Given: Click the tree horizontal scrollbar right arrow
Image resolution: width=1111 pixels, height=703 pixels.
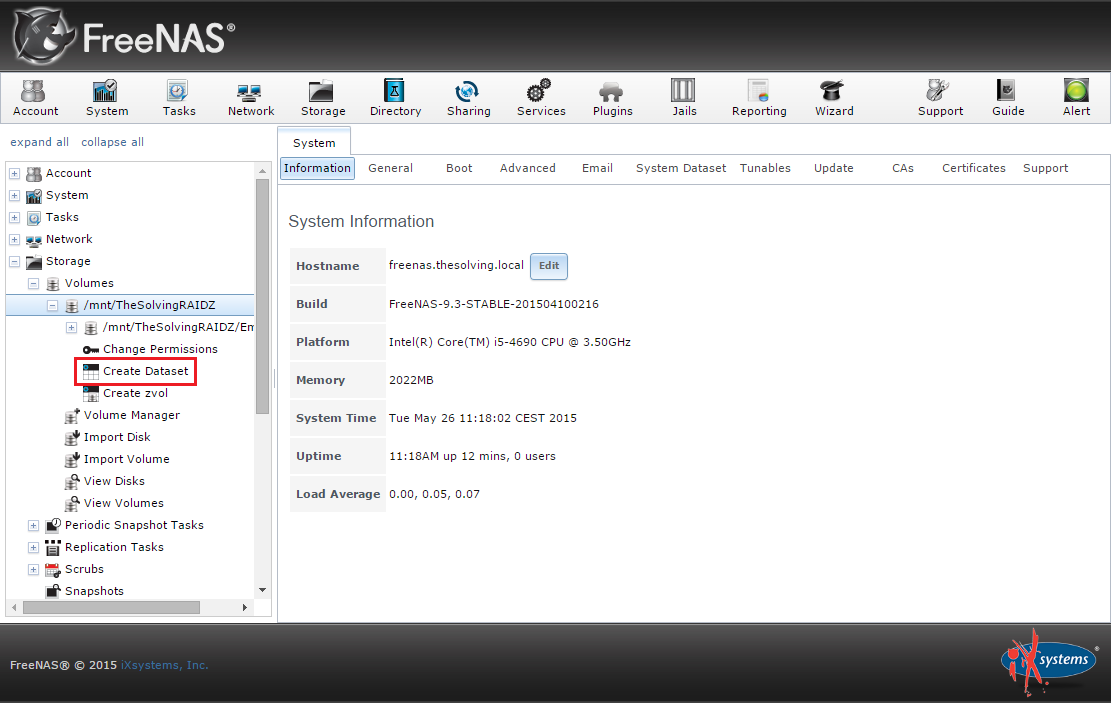Looking at the screenshot, I should [245, 607].
